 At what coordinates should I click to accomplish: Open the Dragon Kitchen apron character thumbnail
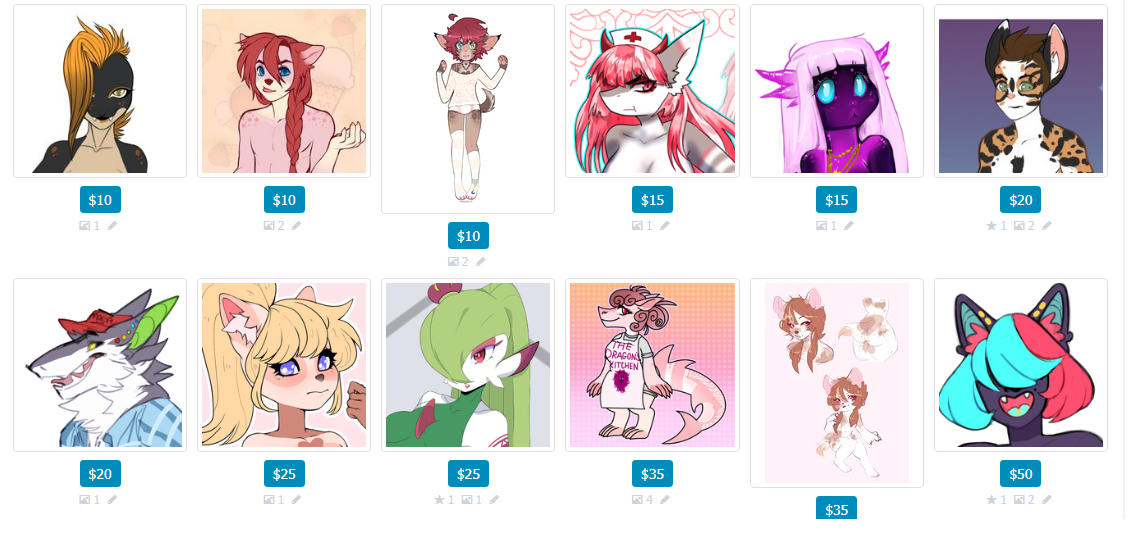click(652, 365)
